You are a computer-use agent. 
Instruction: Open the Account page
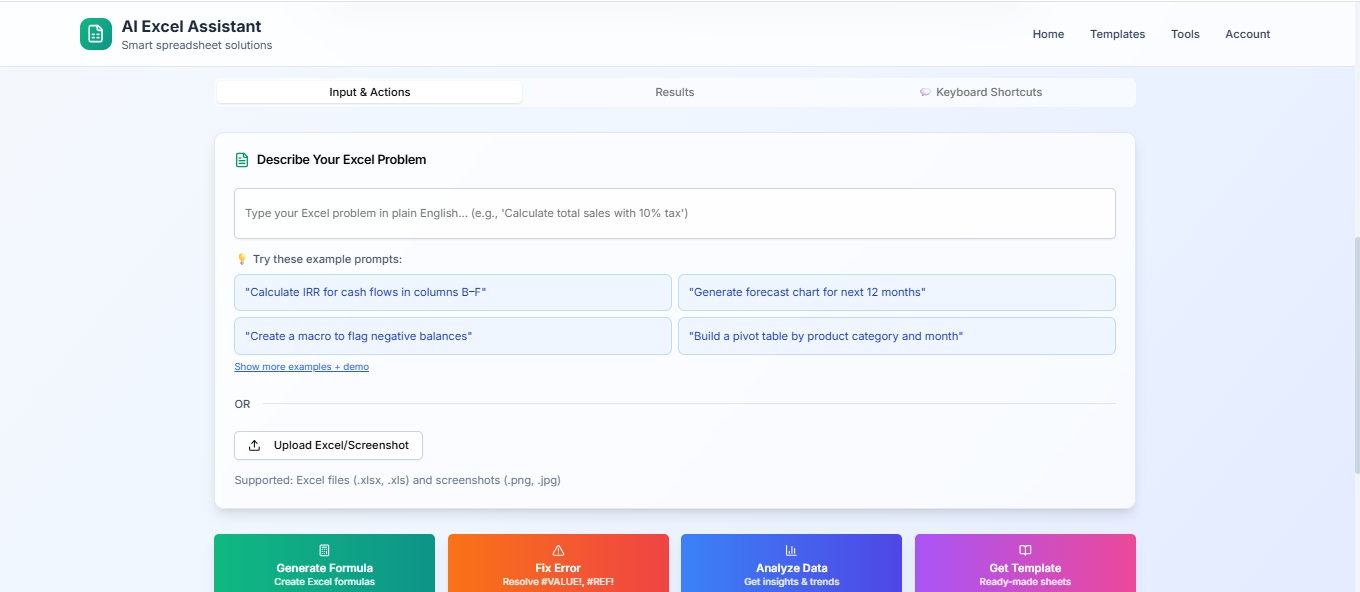click(1247, 33)
